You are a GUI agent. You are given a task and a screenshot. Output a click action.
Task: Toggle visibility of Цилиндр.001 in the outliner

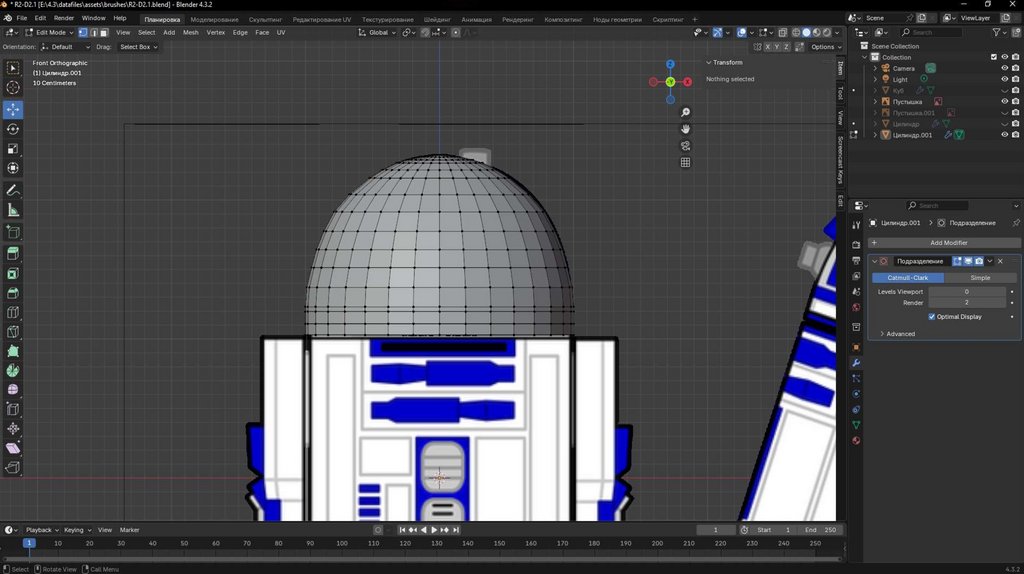coord(1004,135)
